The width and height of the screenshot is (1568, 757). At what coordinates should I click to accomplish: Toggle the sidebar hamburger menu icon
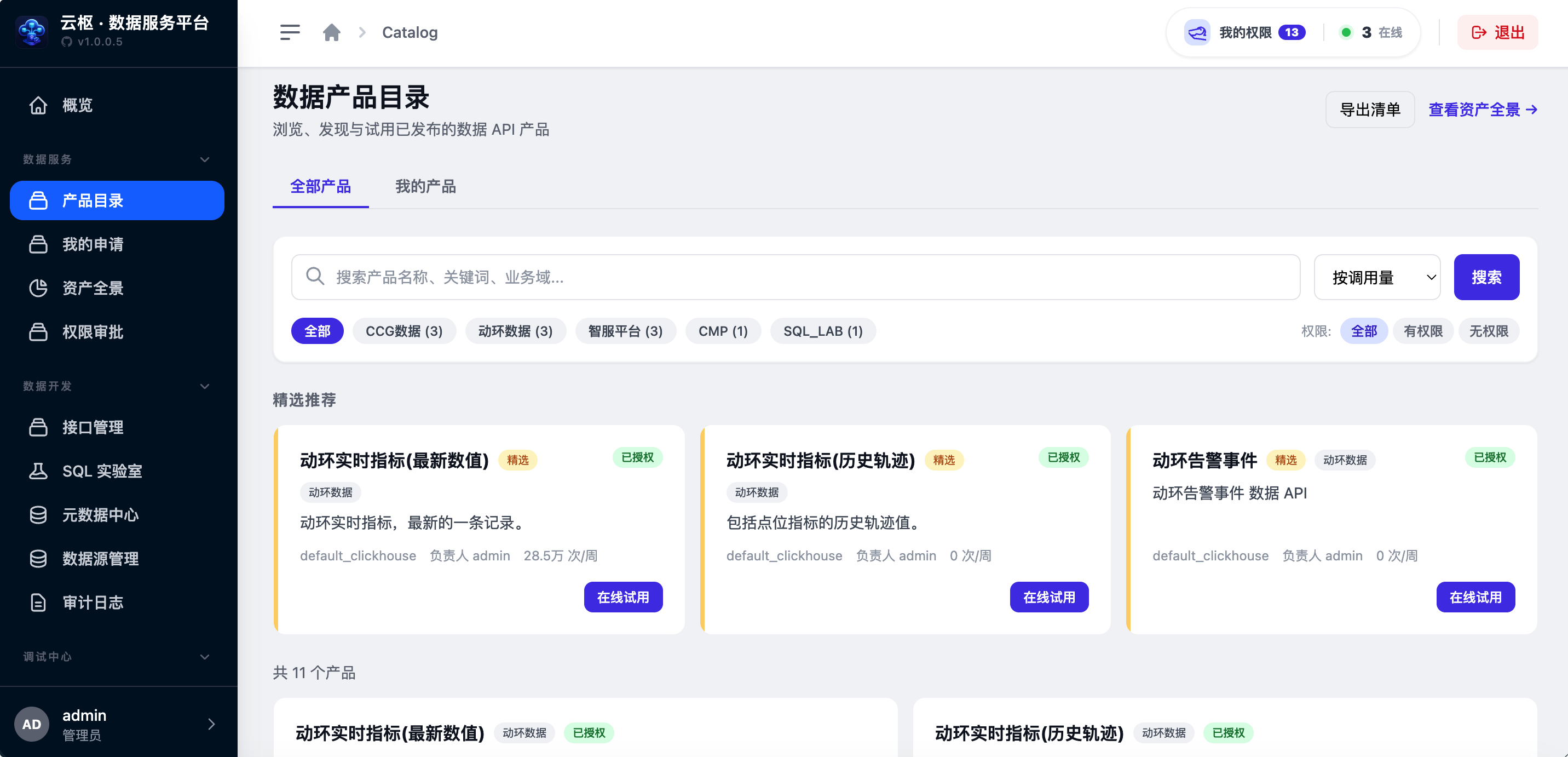[290, 32]
